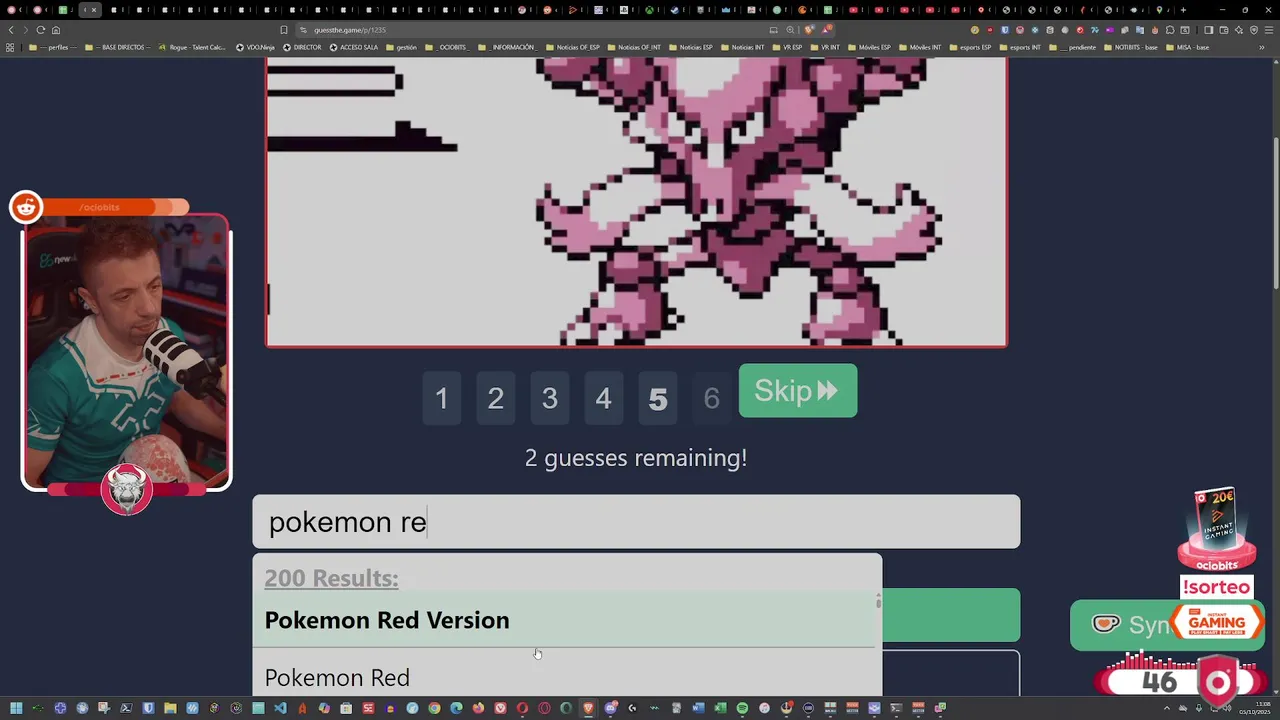This screenshot has height=720, width=1280.
Task: Open the 'Noticias OF_INT' bookmark folder
Action: tap(633, 47)
